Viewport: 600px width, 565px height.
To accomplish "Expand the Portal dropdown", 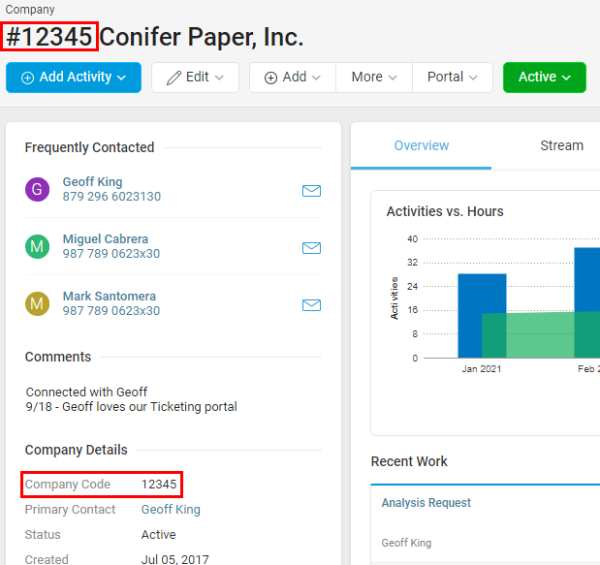I will click(453, 77).
